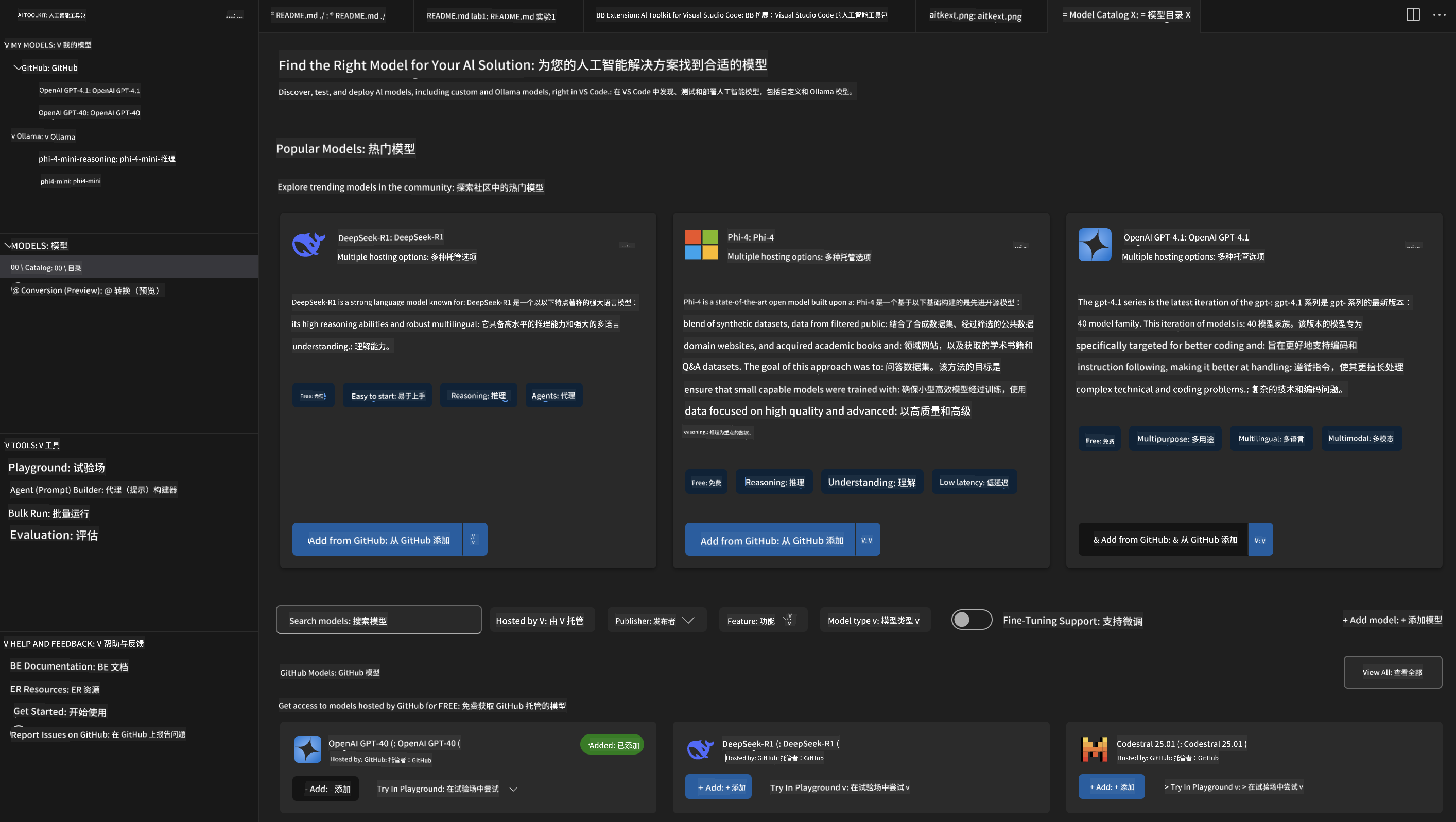Click Add from GitHub on OpenAI GPT-4.1 card
The image size is (1456, 822).
pyautogui.click(x=1163, y=539)
